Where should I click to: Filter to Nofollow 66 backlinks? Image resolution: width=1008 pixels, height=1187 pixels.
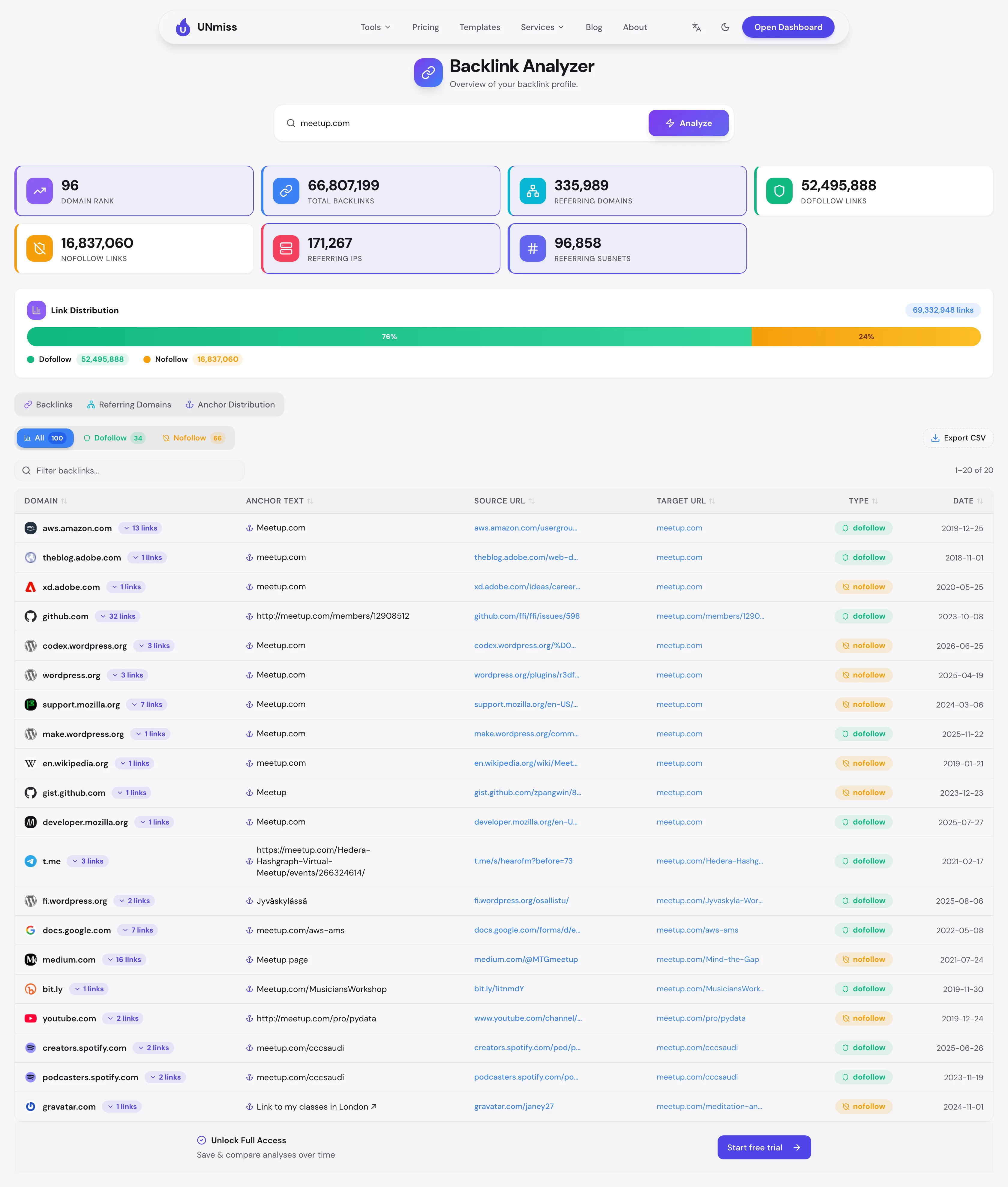[x=193, y=438]
